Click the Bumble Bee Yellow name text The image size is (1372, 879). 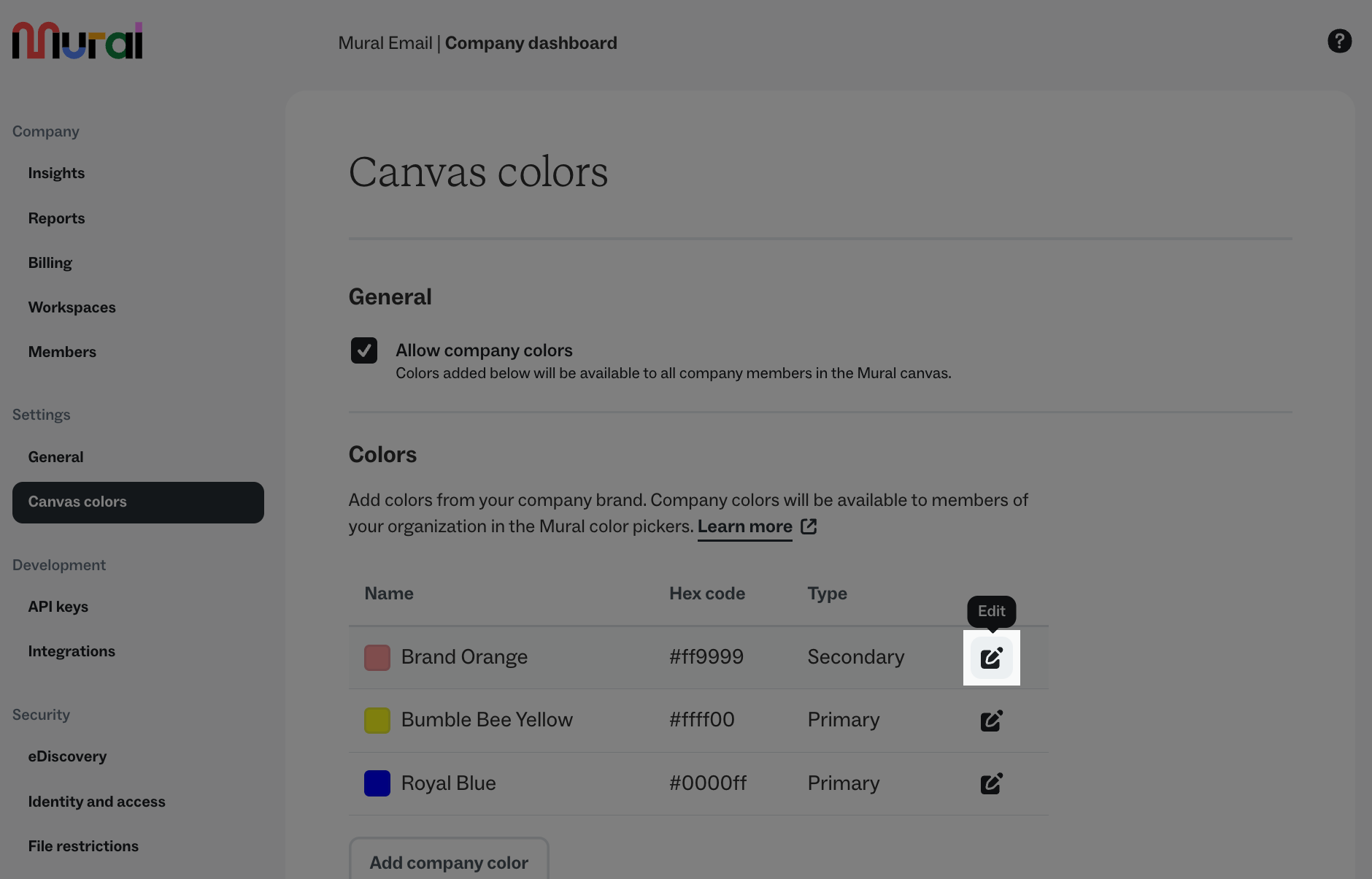[x=487, y=720]
